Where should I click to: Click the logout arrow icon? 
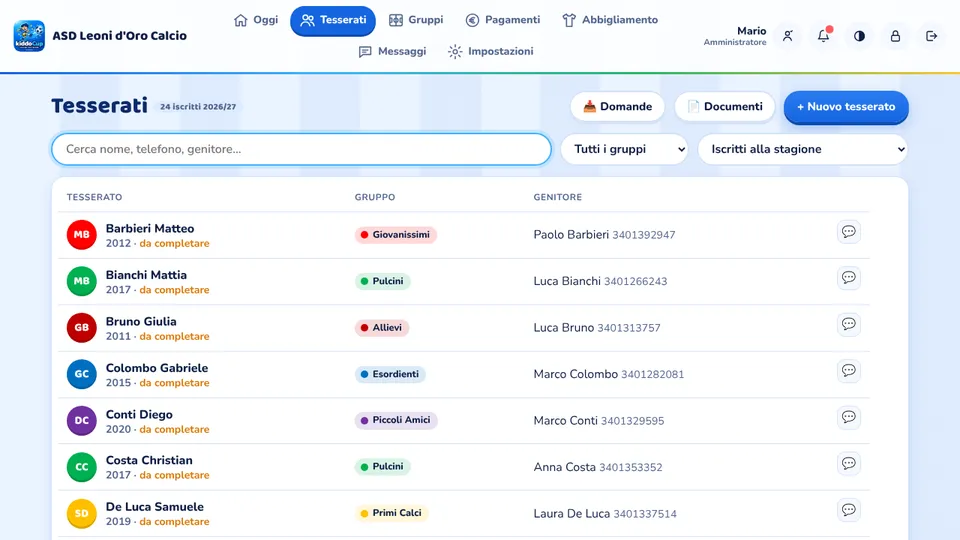931,36
